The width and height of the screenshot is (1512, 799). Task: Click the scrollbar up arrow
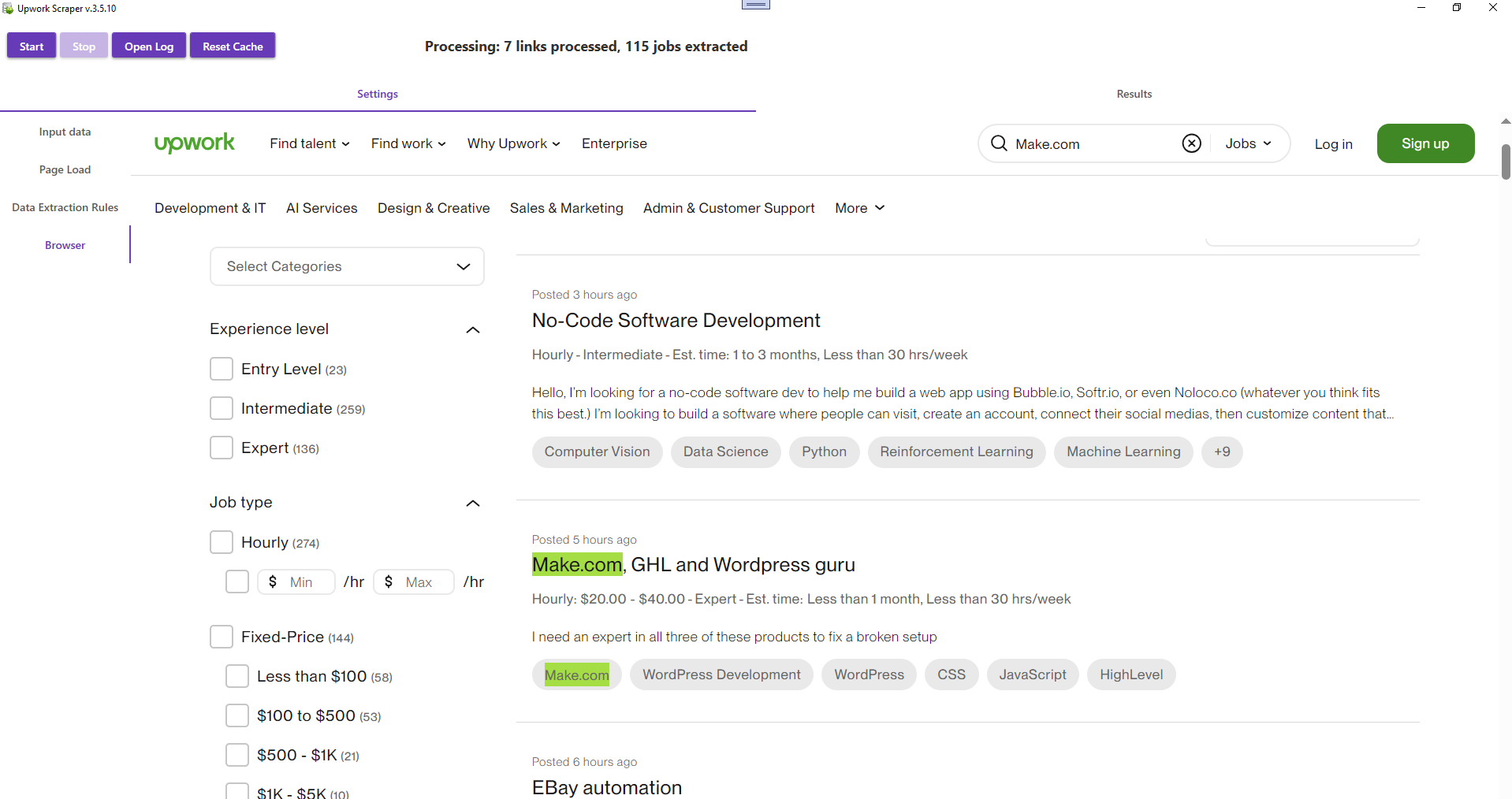tap(1505, 121)
